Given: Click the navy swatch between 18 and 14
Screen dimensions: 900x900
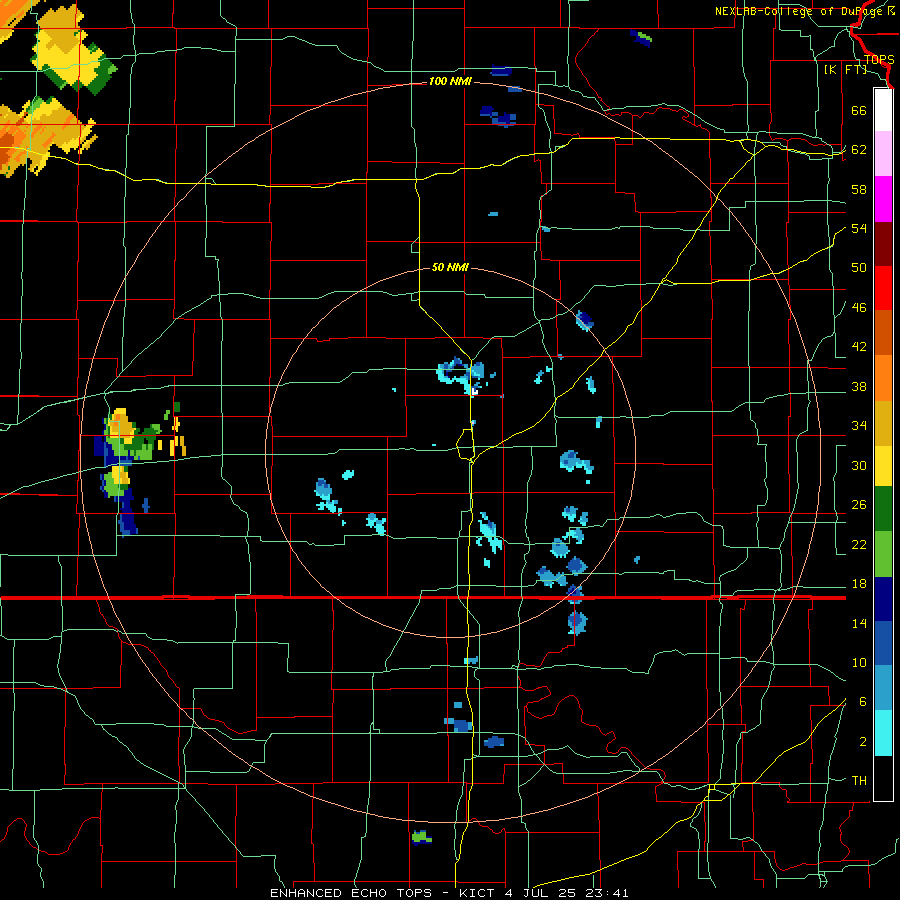Looking at the screenshot, I should point(883,599).
